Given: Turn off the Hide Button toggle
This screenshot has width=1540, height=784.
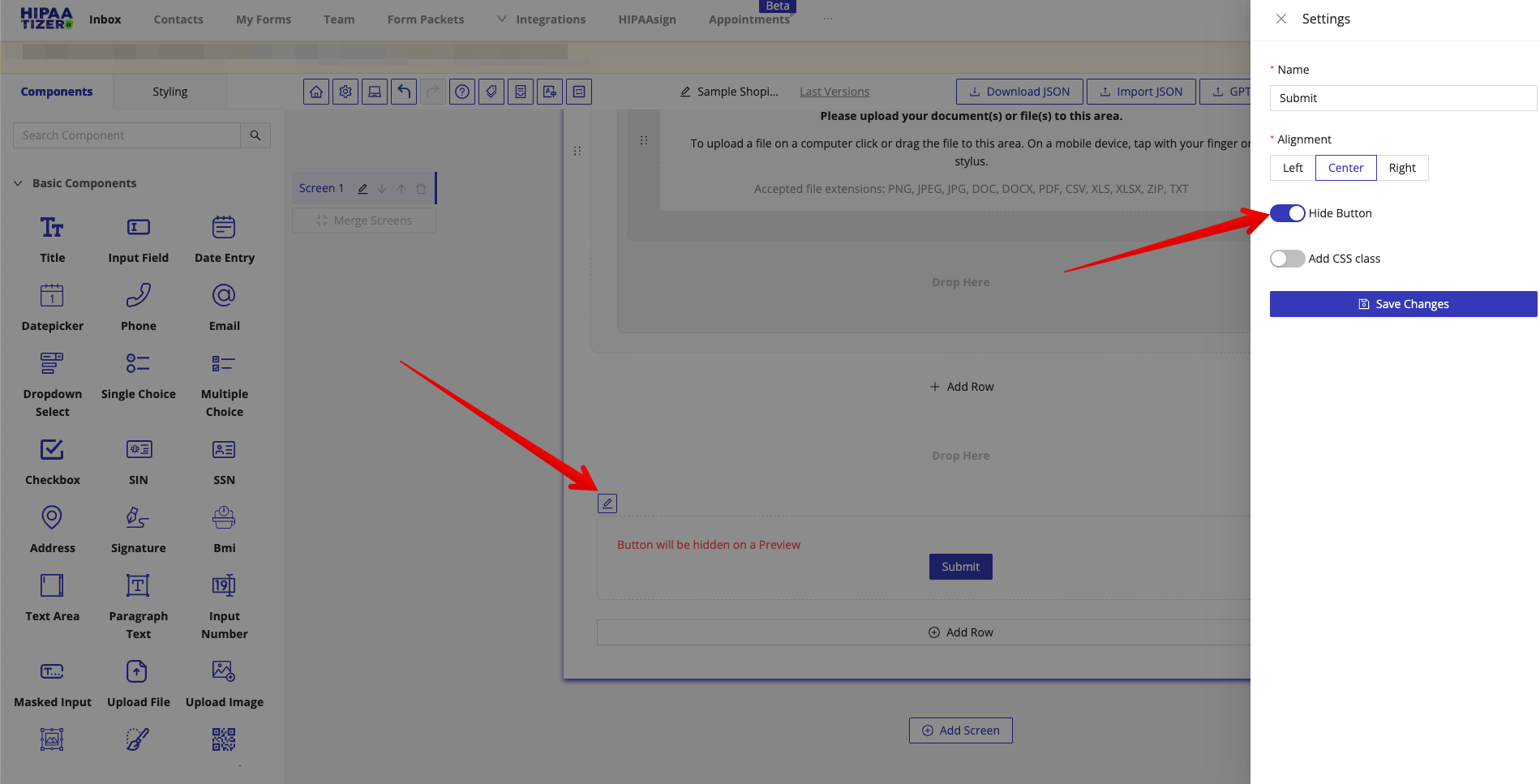Looking at the screenshot, I should [x=1287, y=213].
